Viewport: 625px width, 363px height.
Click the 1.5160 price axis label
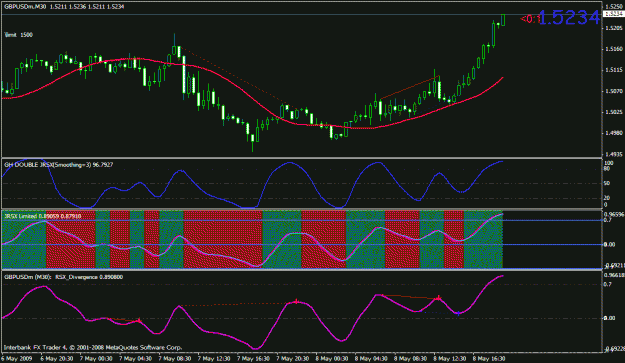tap(614, 49)
